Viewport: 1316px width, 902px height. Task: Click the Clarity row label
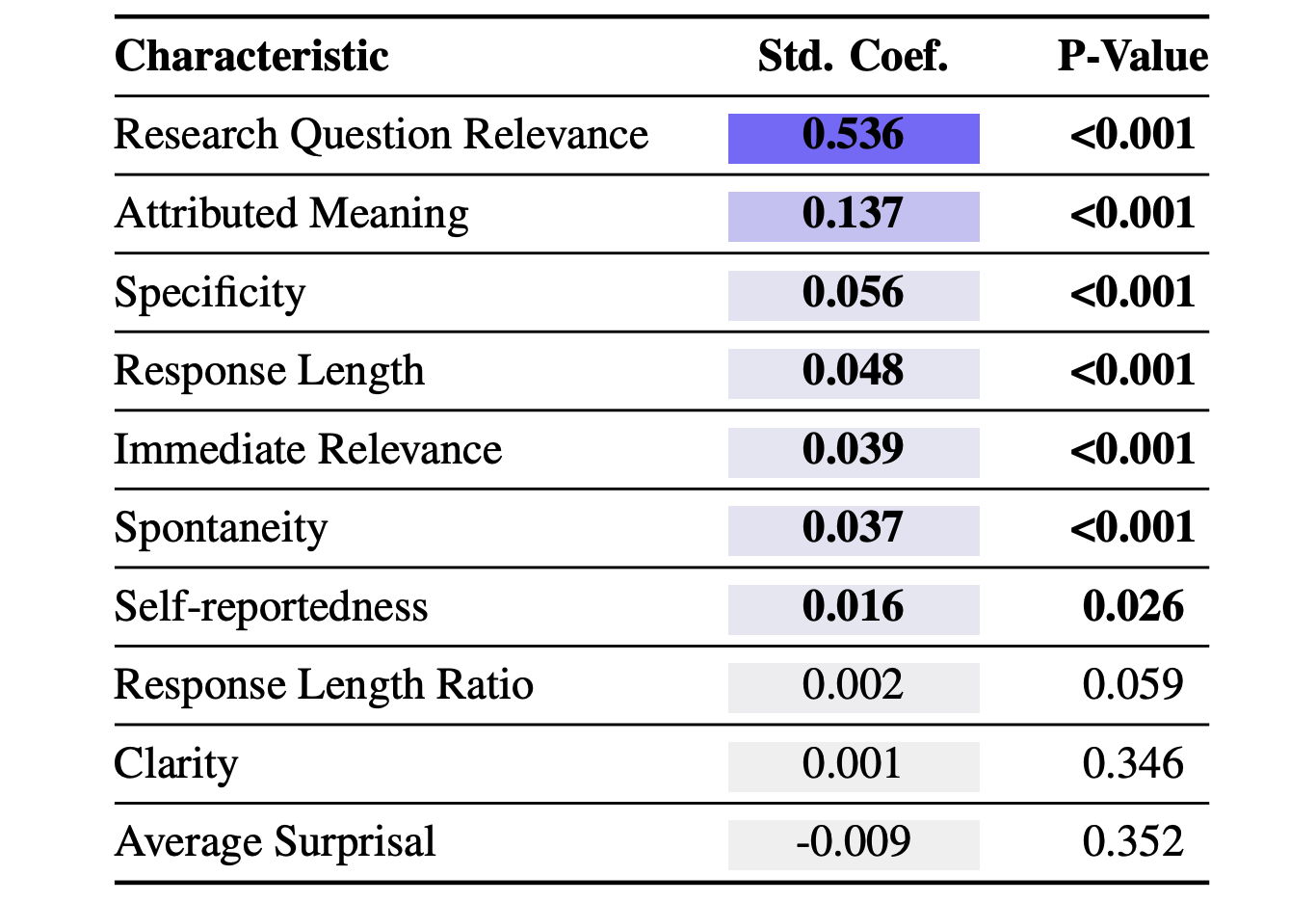(x=175, y=764)
